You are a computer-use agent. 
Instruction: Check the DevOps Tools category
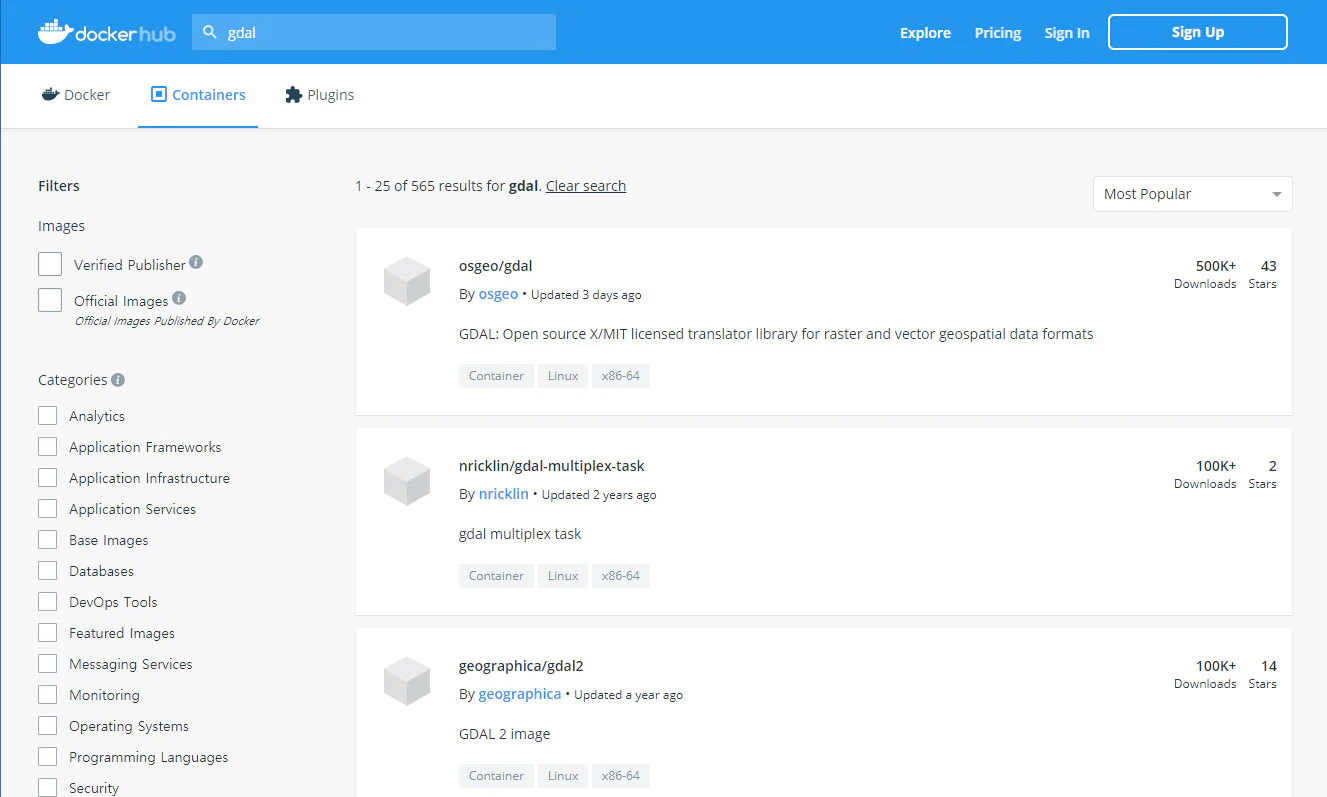coord(47,602)
